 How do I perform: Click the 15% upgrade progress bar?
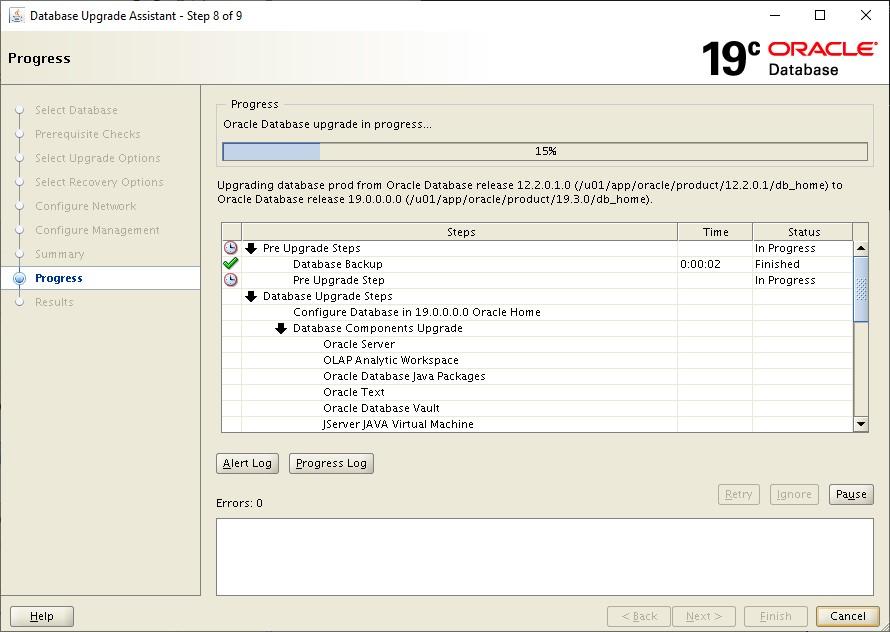click(545, 151)
